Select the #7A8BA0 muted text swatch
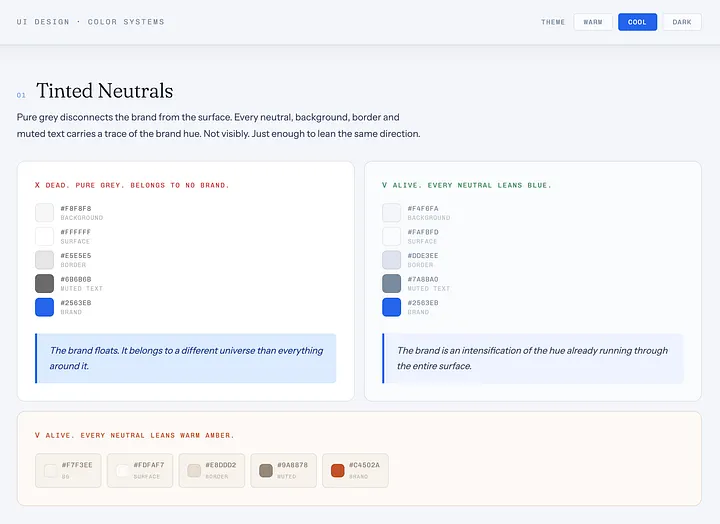Screen dimensions: 720x524 392,283
